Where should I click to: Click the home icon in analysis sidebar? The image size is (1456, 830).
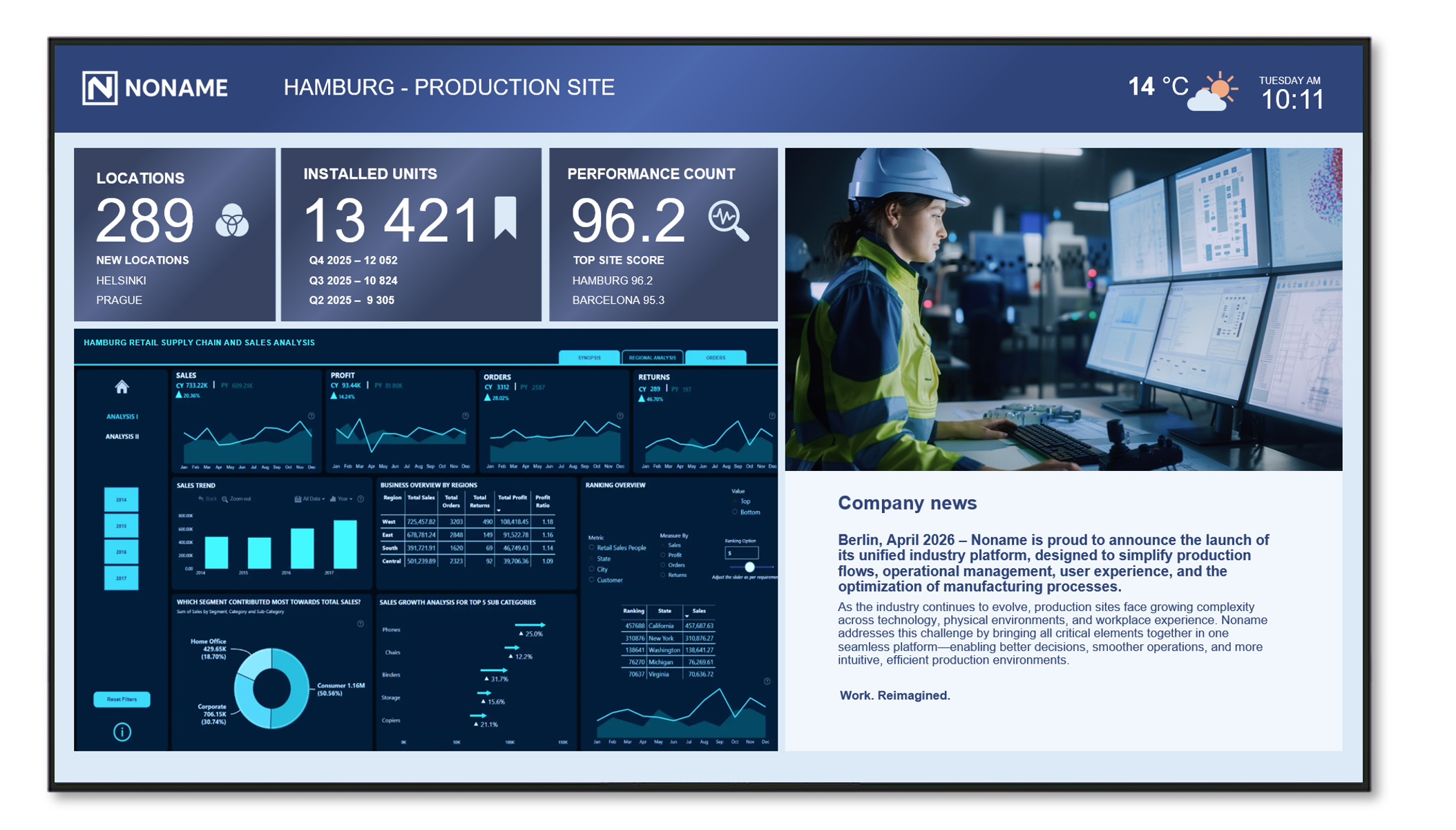(x=122, y=387)
